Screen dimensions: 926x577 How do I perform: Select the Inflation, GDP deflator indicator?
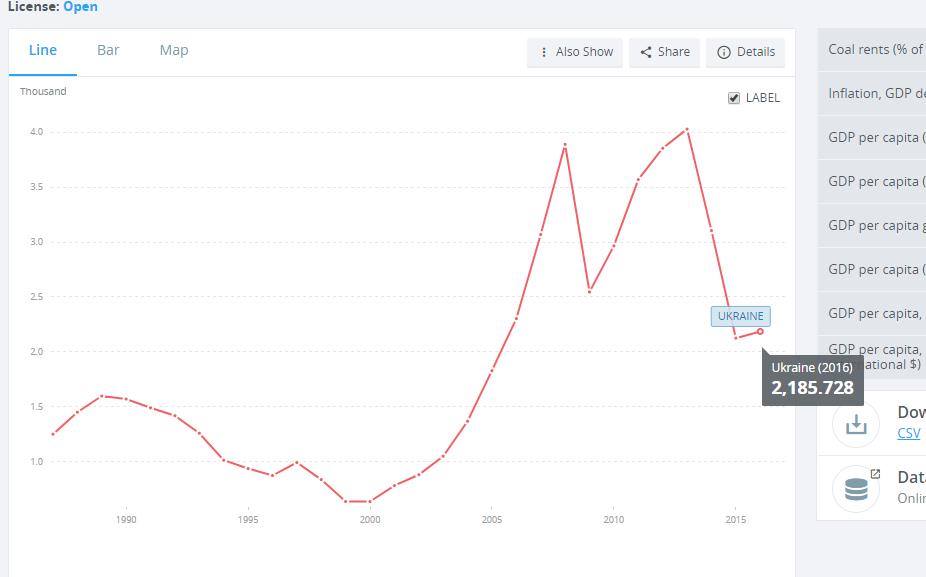(875, 93)
